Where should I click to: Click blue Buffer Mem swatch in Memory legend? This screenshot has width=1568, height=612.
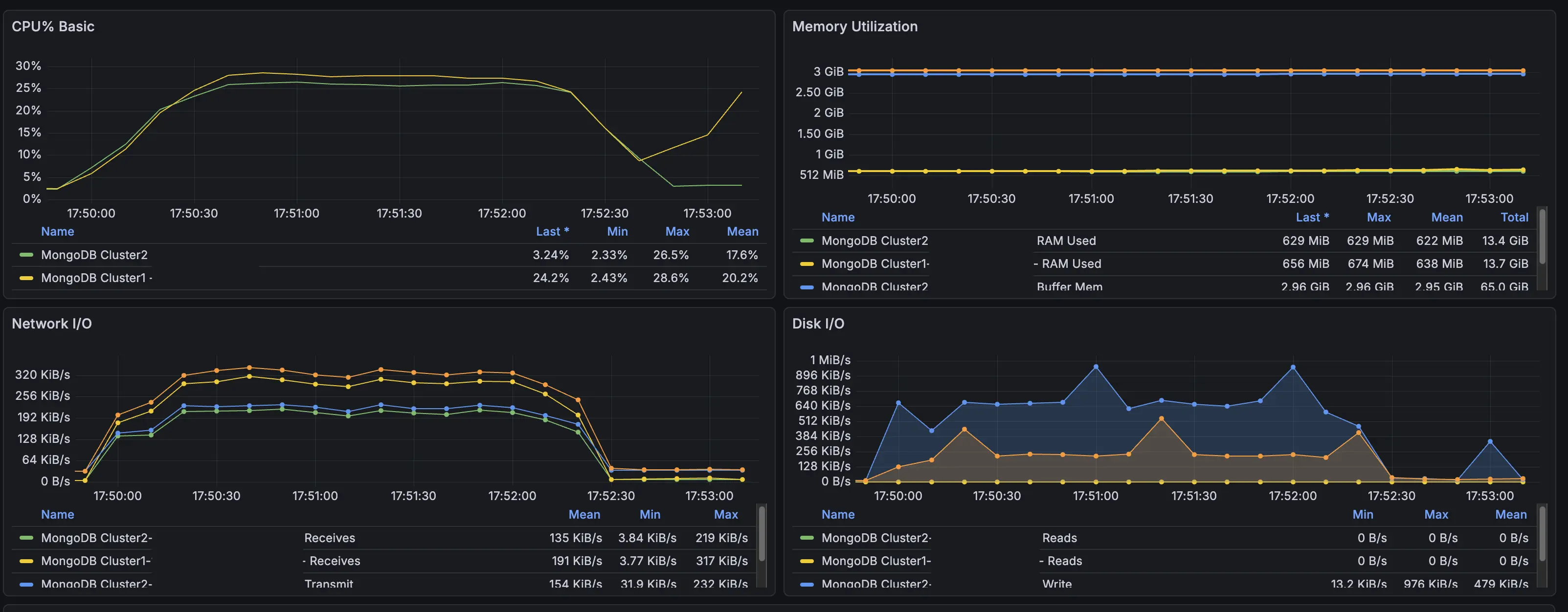click(806, 286)
